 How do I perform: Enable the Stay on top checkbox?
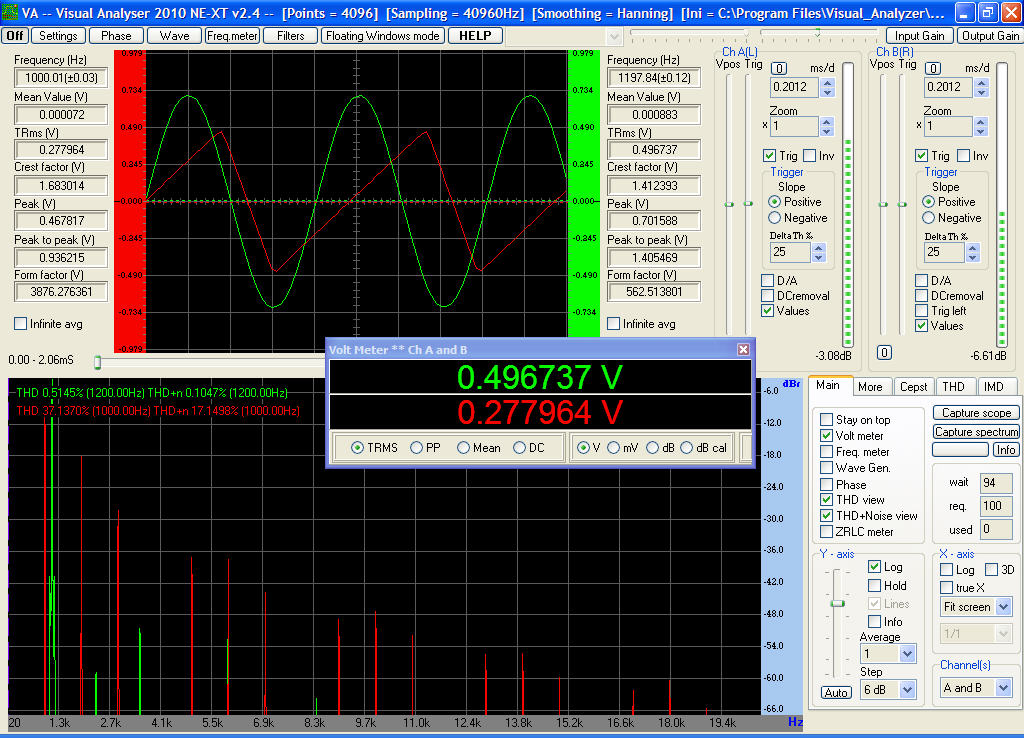pyautogui.click(x=826, y=420)
